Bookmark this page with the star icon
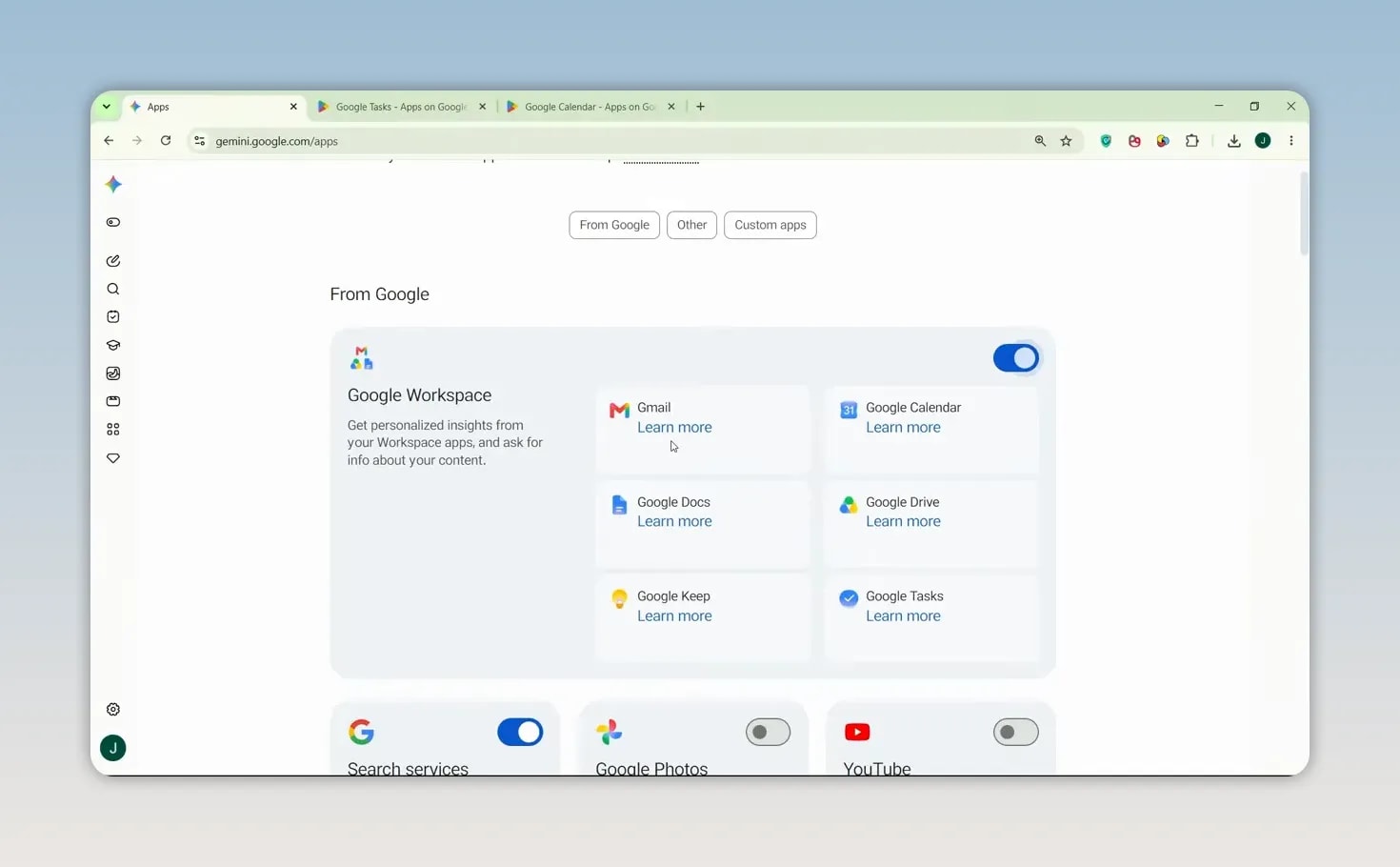Screen dimensions: 1400x867 coord(1067,141)
